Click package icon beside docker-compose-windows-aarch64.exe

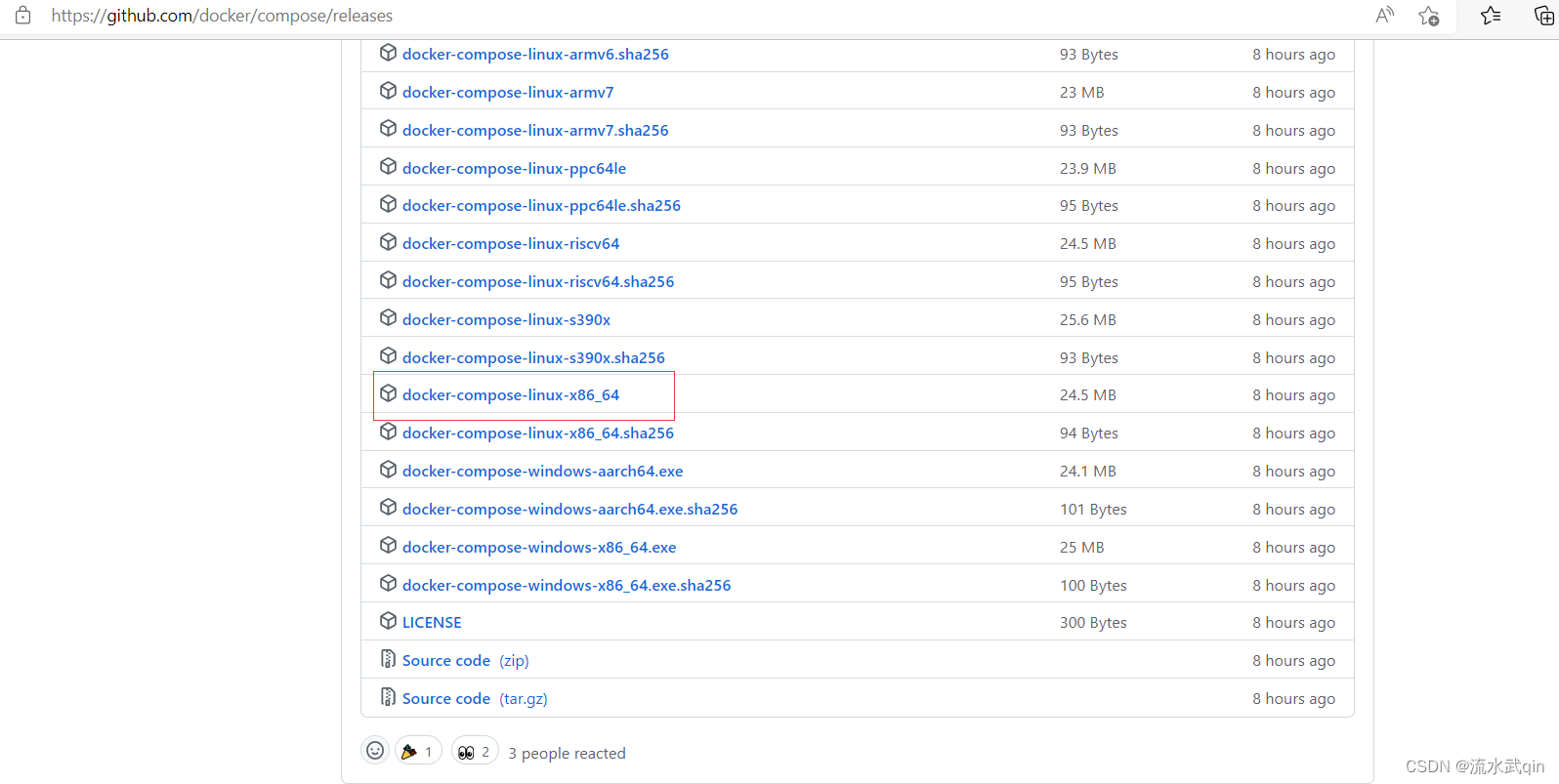(x=388, y=470)
